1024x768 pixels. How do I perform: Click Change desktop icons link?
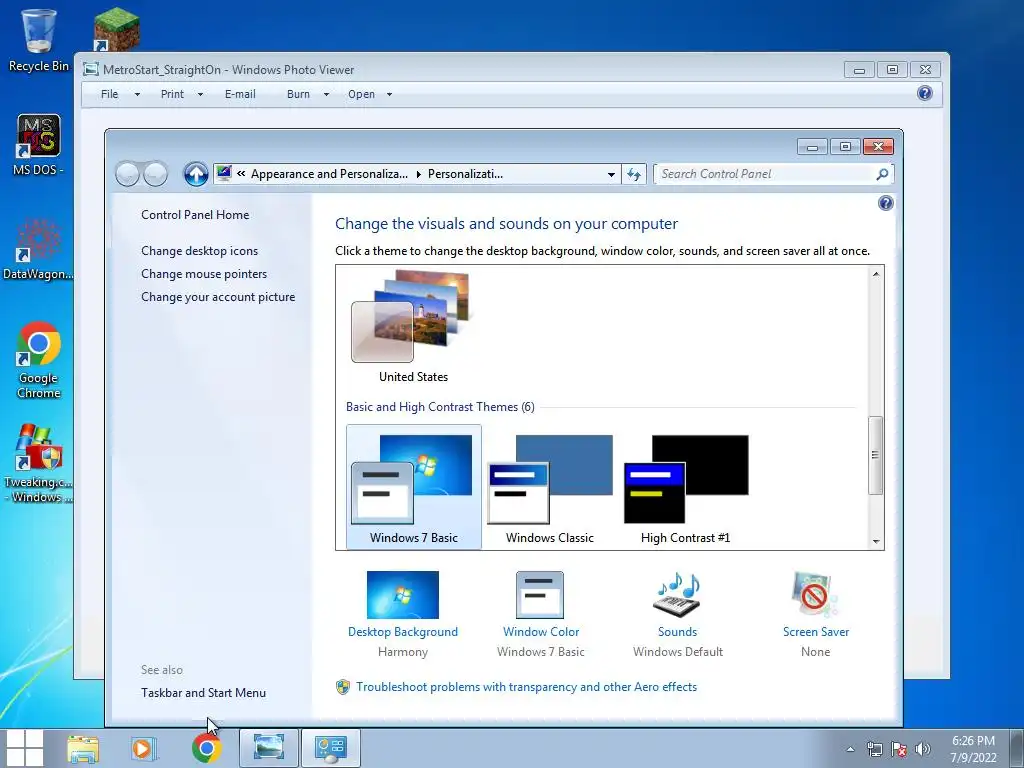[x=199, y=251]
